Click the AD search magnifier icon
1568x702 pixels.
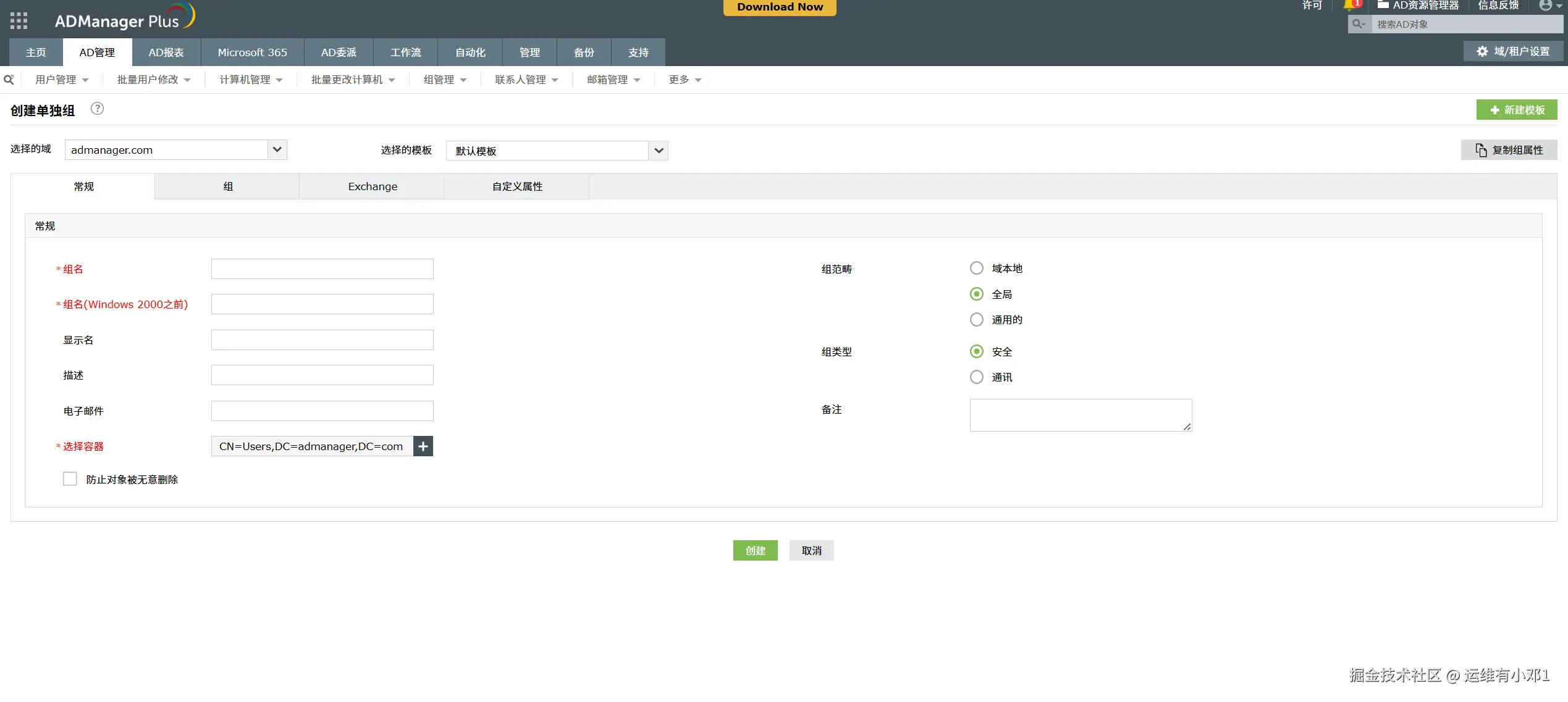[1358, 24]
